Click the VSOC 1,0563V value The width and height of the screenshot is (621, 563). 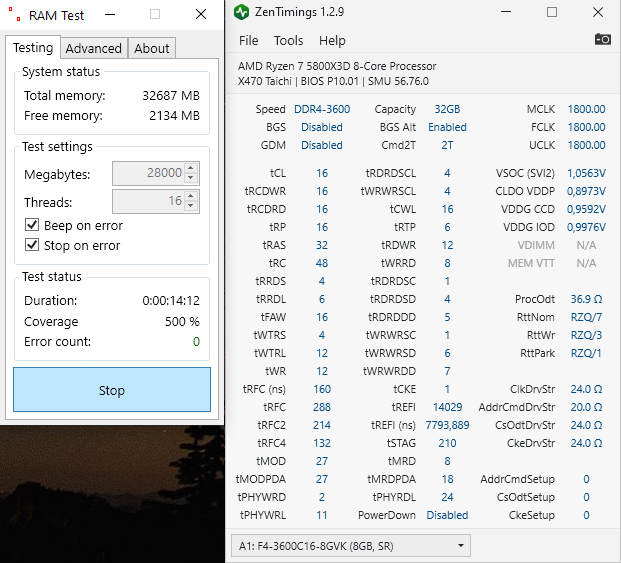click(x=586, y=173)
